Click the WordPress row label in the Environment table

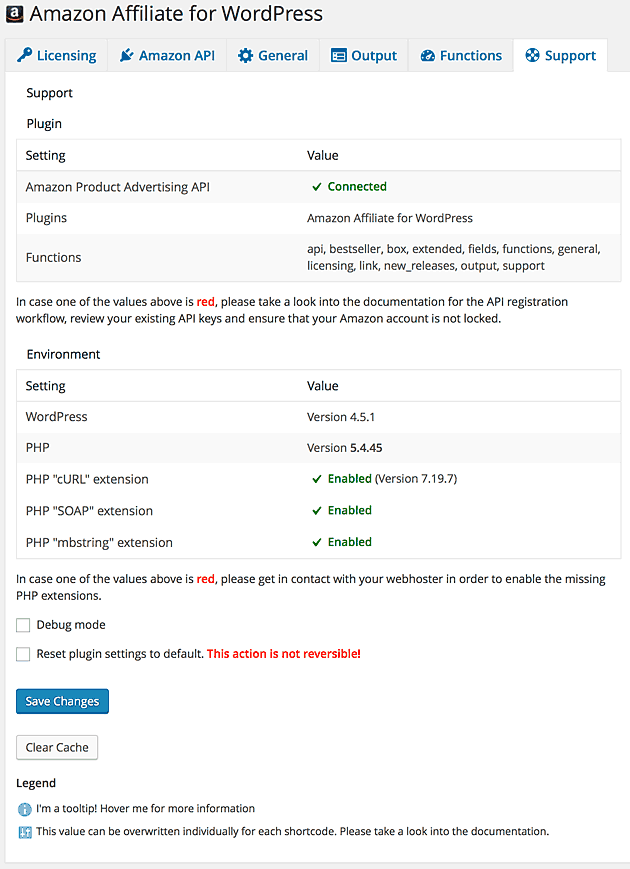pos(57,417)
